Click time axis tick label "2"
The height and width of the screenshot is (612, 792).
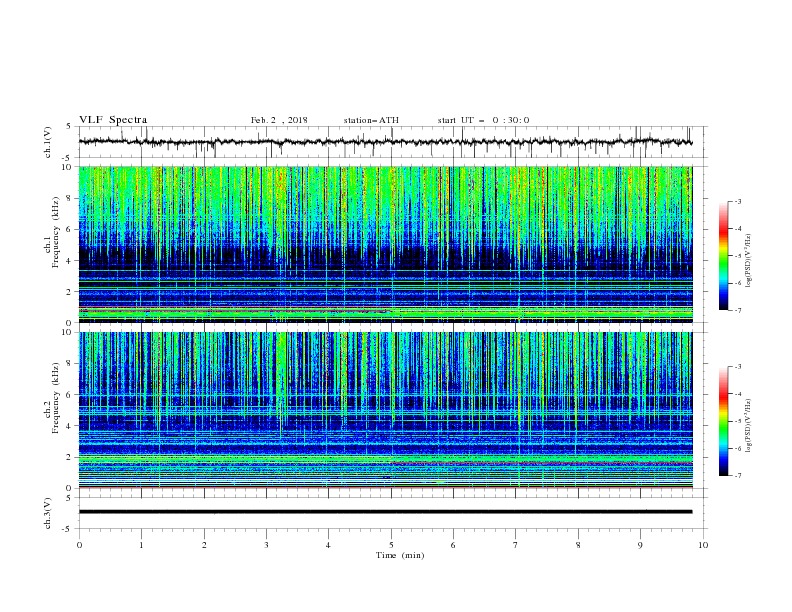click(204, 545)
